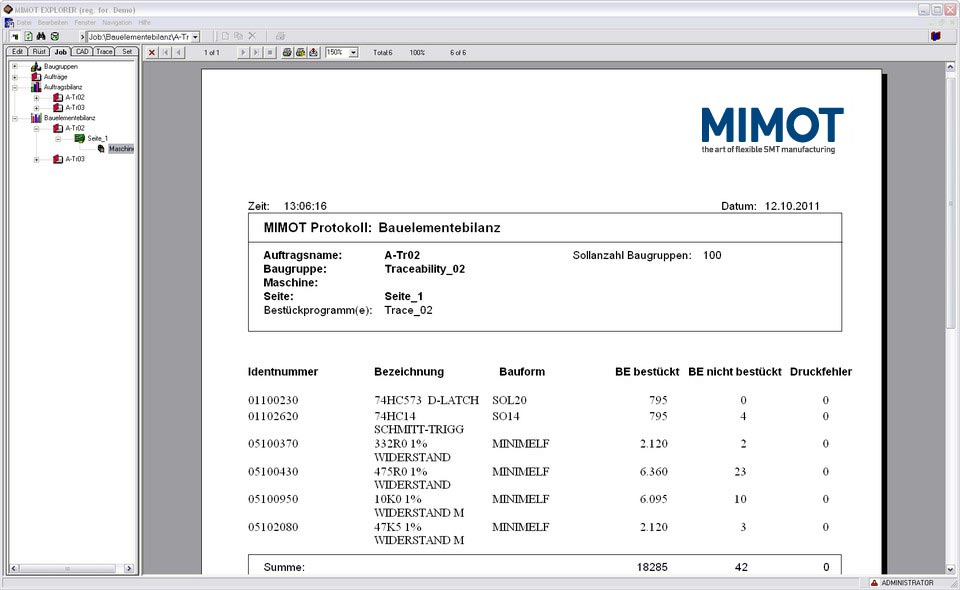Click the 'Summe:' label in the report
This screenshot has width=960, height=590.
click(x=284, y=567)
